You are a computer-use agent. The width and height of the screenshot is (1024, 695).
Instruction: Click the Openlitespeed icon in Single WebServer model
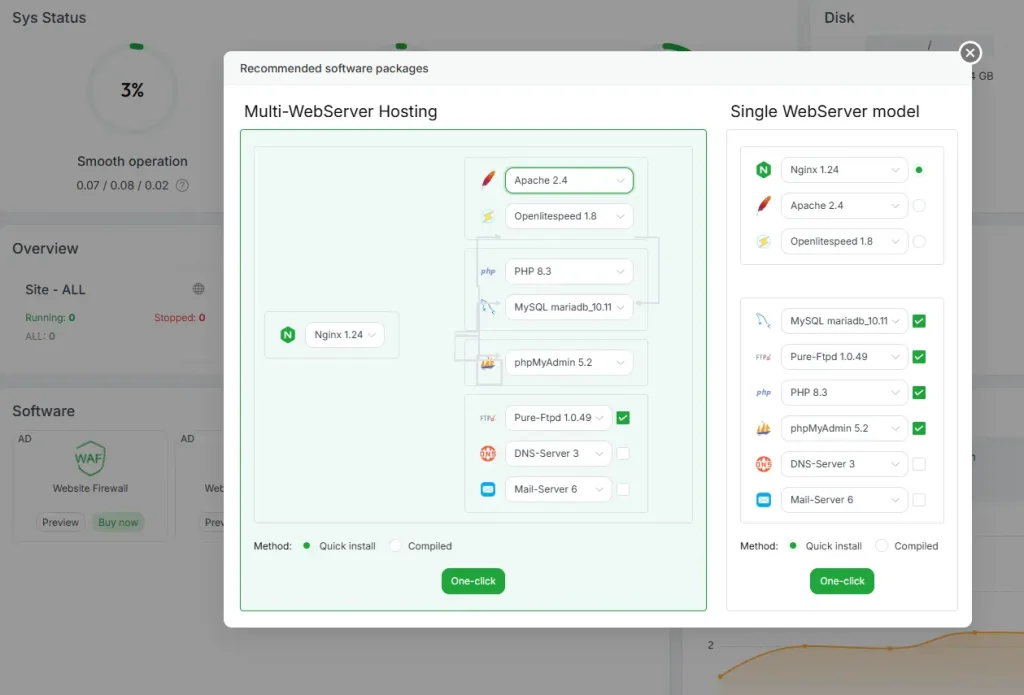point(763,242)
